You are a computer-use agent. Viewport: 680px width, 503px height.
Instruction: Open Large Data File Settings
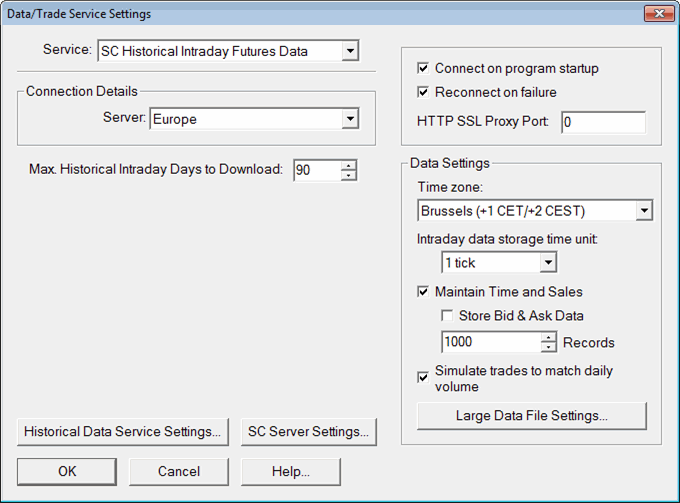click(x=531, y=415)
